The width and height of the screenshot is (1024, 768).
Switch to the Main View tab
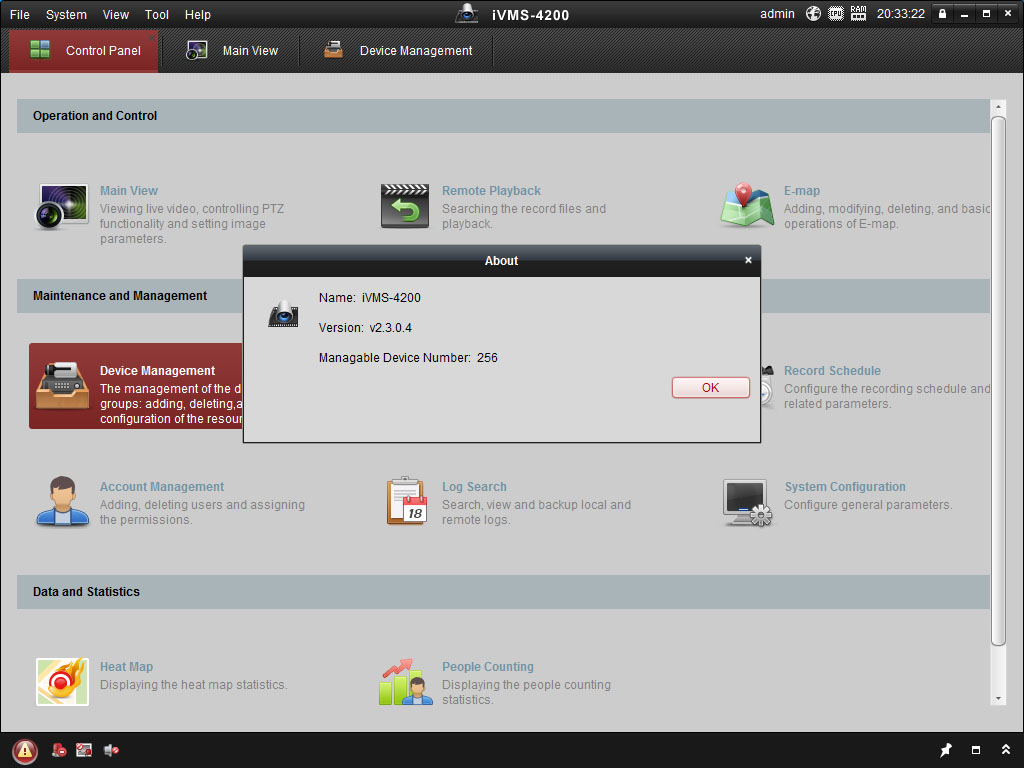pyautogui.click(x=232, y=50)
